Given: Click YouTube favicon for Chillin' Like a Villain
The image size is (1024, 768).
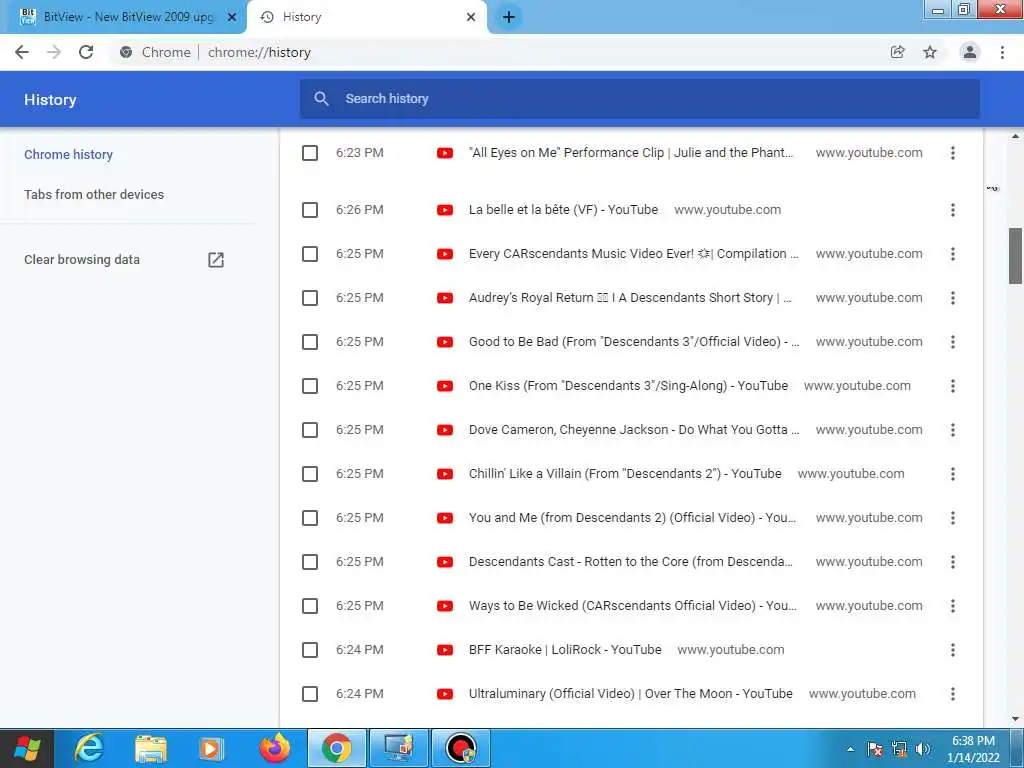Looking at the screenshot, I should click(x=445, y=474).
